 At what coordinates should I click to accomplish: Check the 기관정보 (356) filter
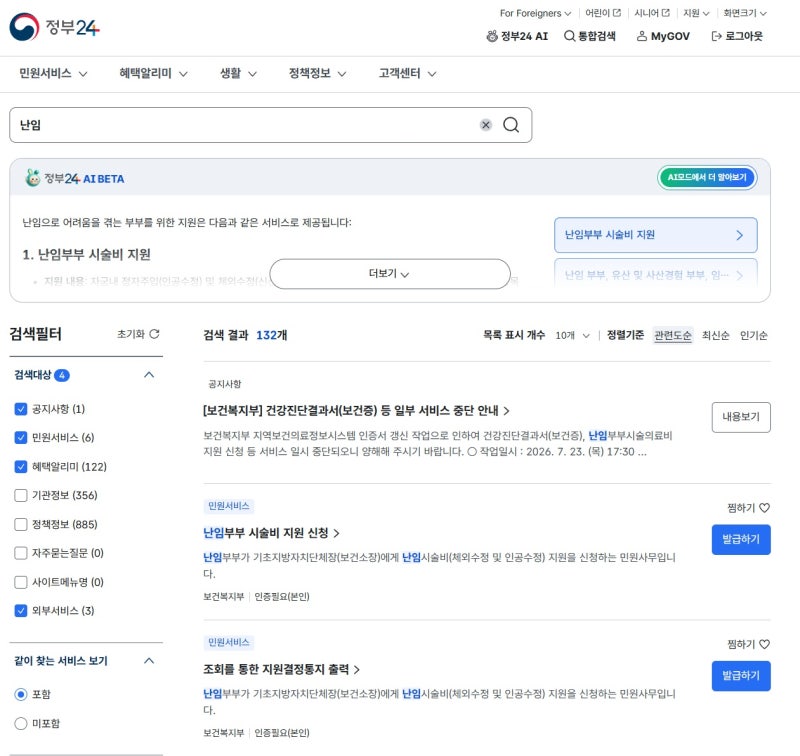point(21,495)
